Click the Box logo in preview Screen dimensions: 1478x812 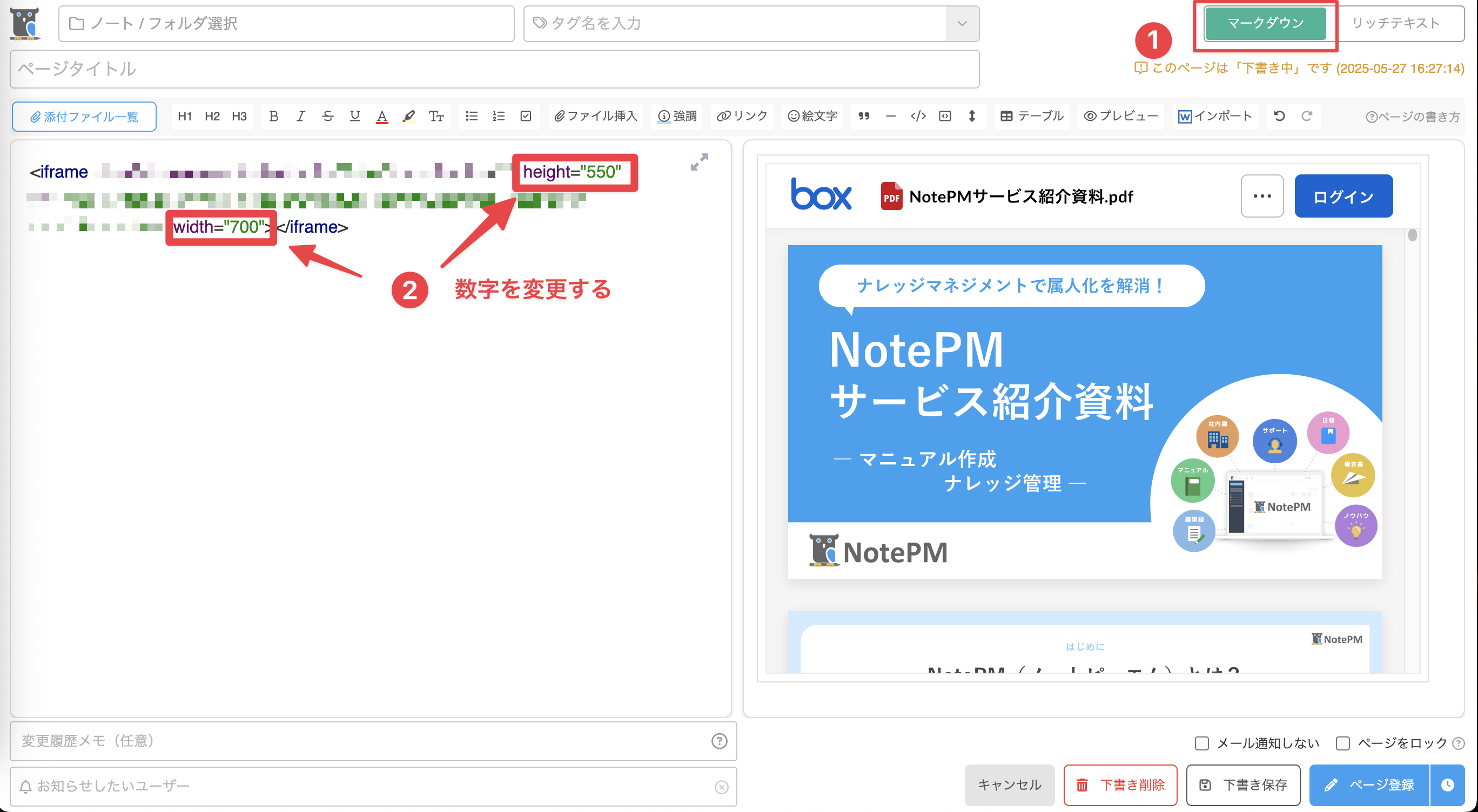(x=821, y=194)
